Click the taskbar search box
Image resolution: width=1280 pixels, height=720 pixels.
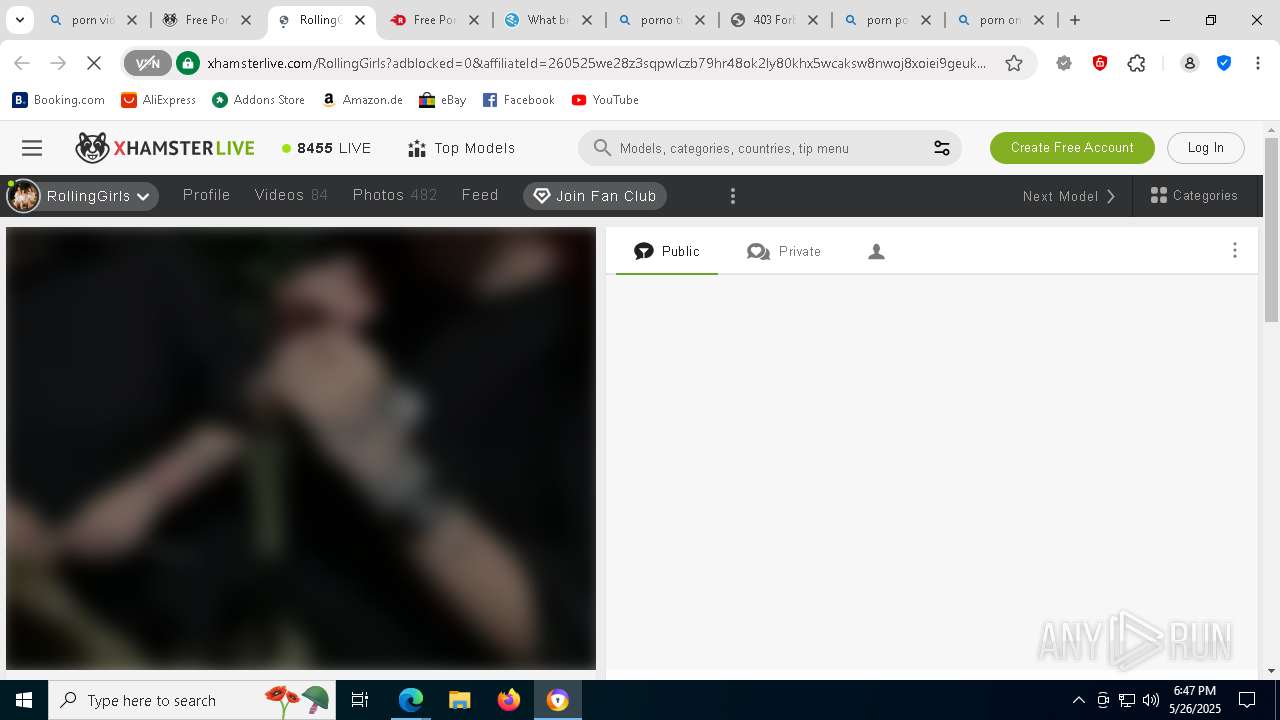pyautogui.click(x=192, y=700)
